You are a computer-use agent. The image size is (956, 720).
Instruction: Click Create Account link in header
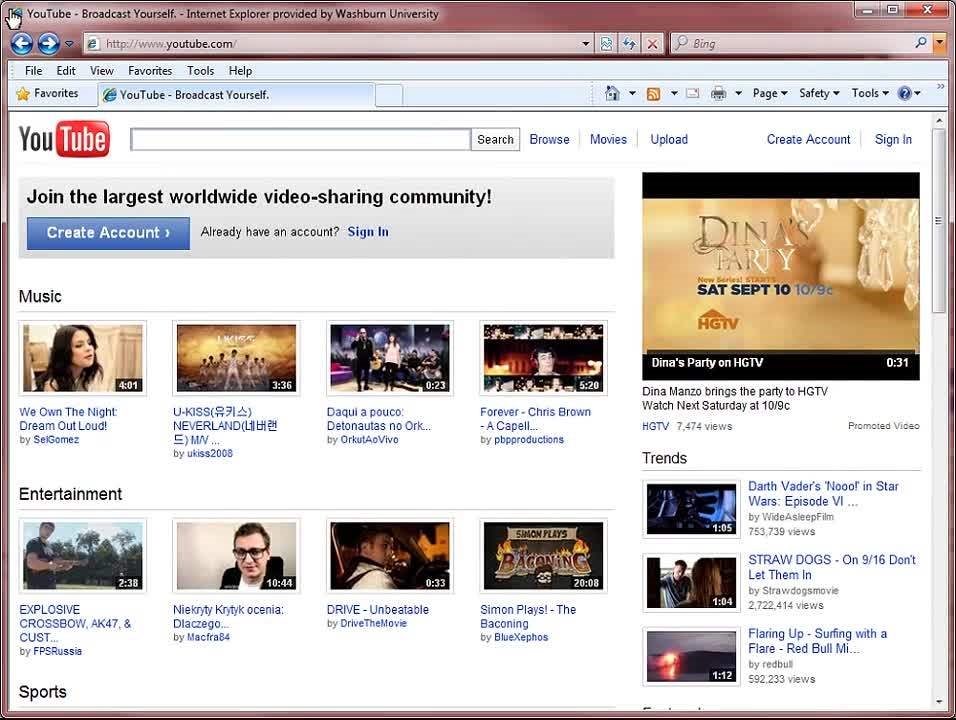pyautogui.click(x=808, y=140)
